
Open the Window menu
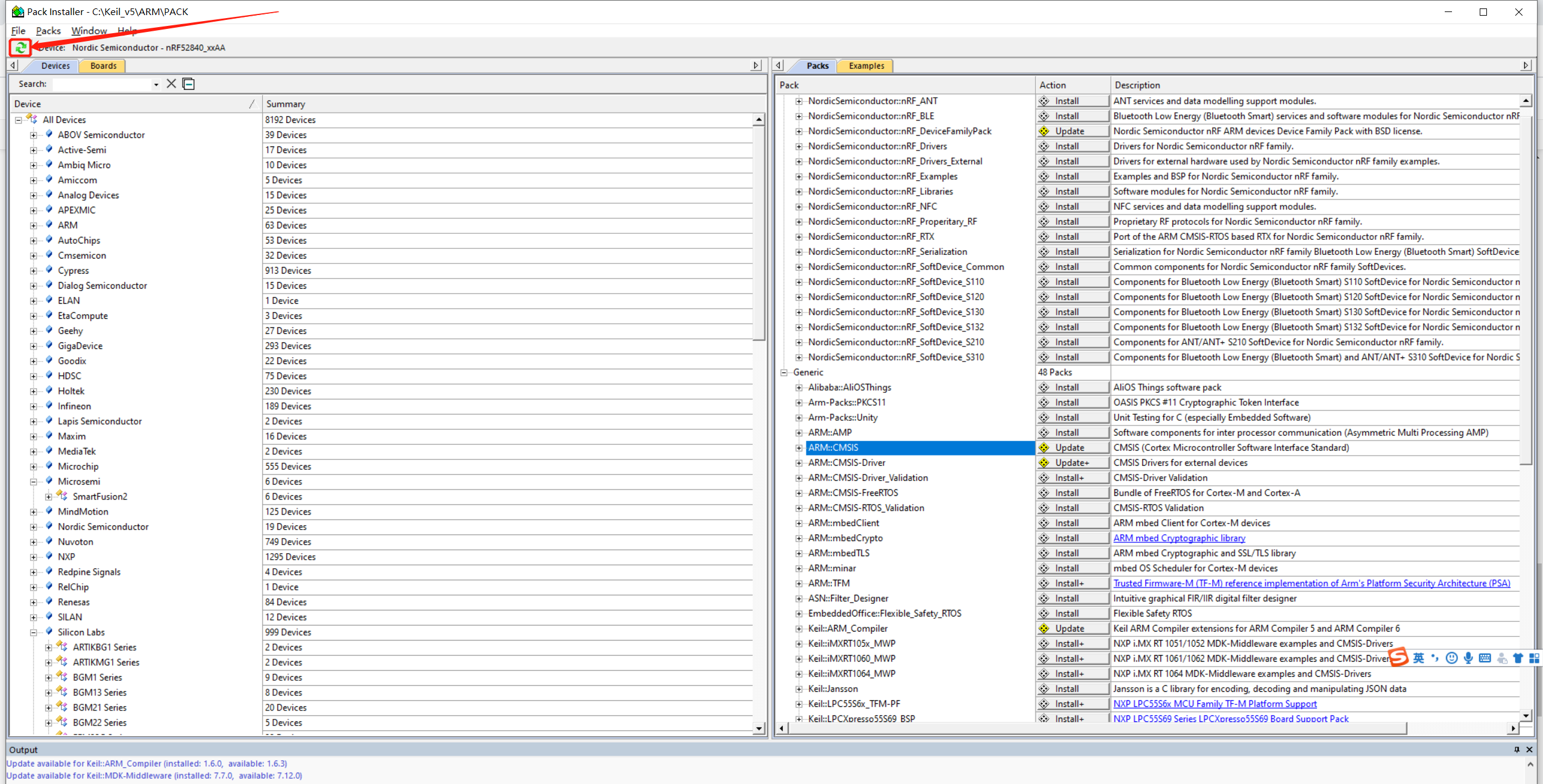(89, 31)
